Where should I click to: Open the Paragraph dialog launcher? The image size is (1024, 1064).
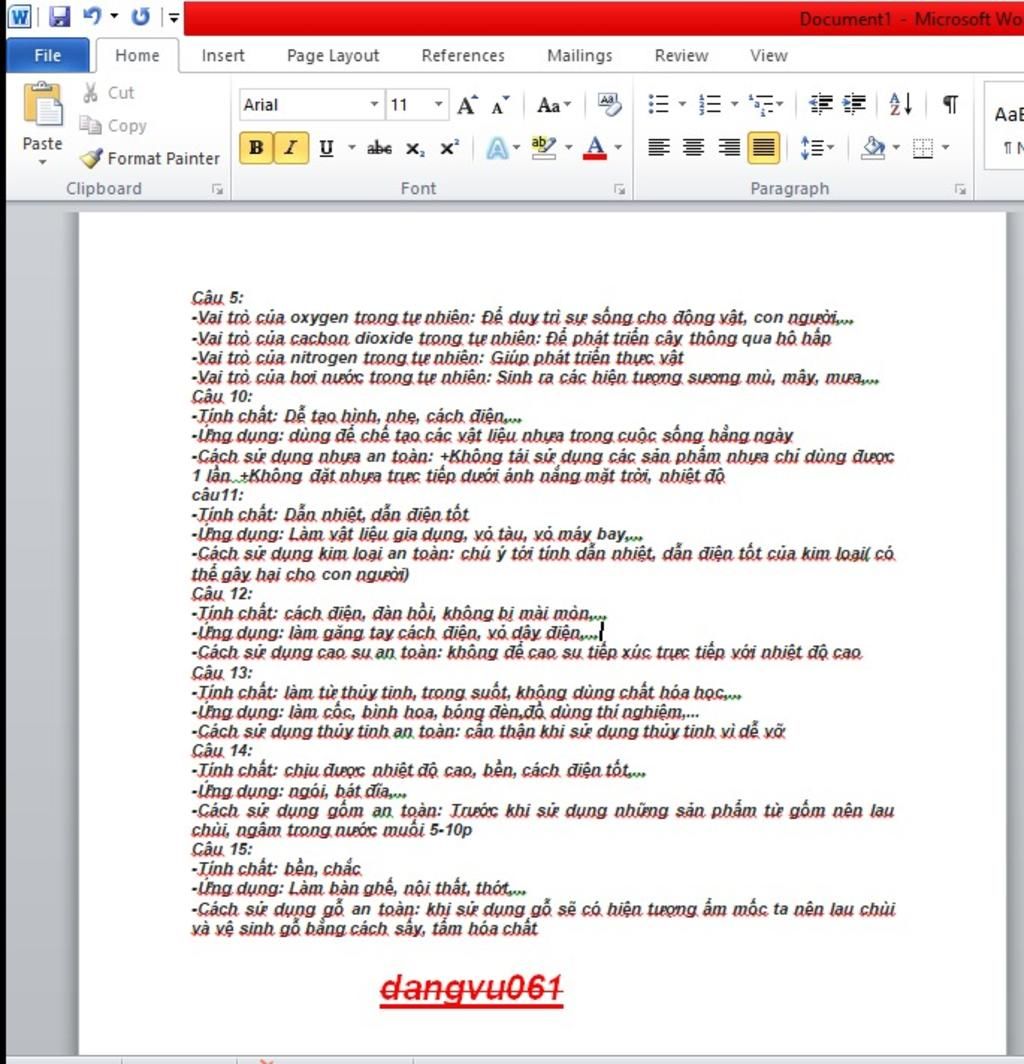point(960,189)
